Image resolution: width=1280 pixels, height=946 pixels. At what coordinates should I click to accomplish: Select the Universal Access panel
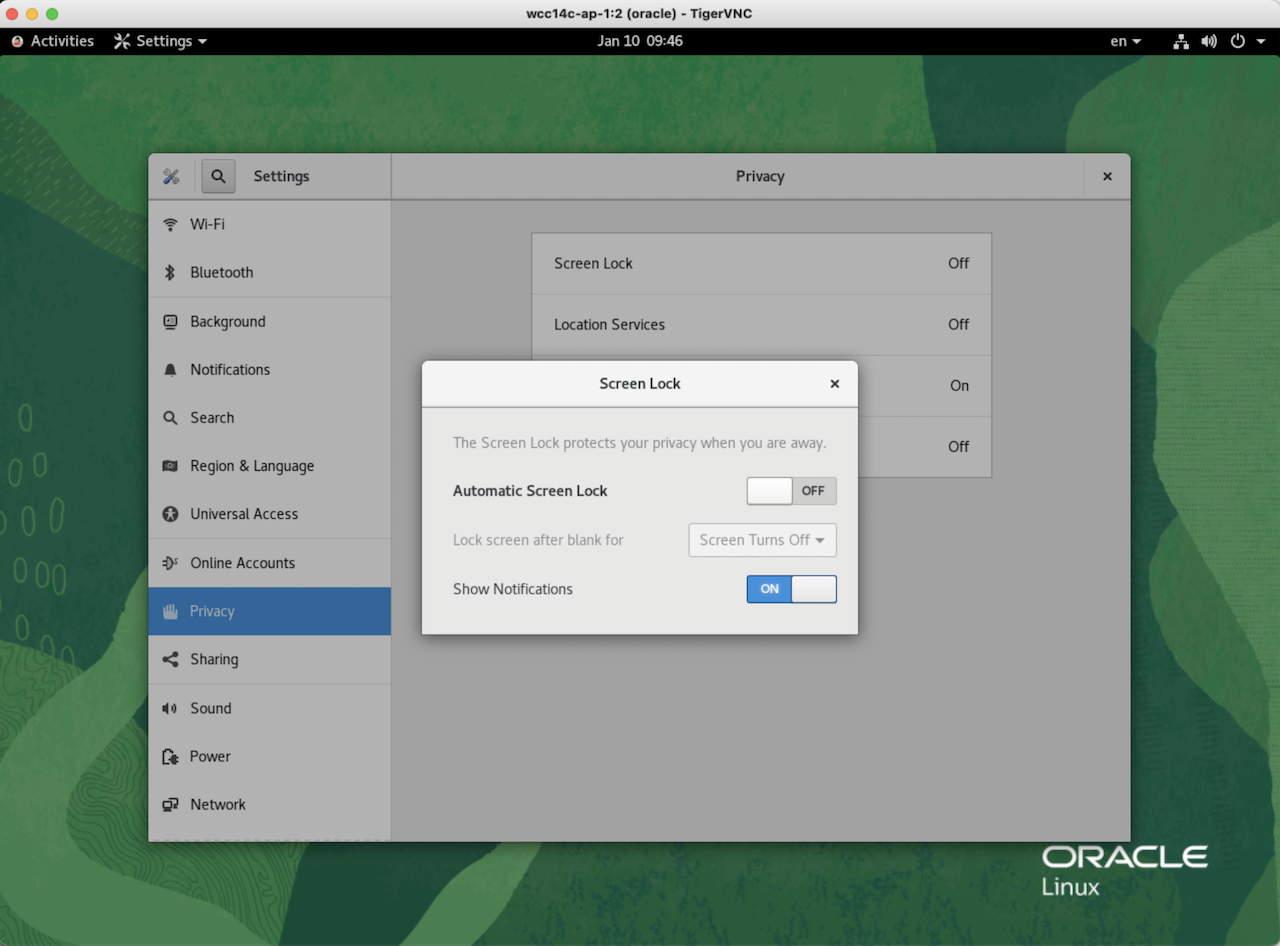coord(269,514)
